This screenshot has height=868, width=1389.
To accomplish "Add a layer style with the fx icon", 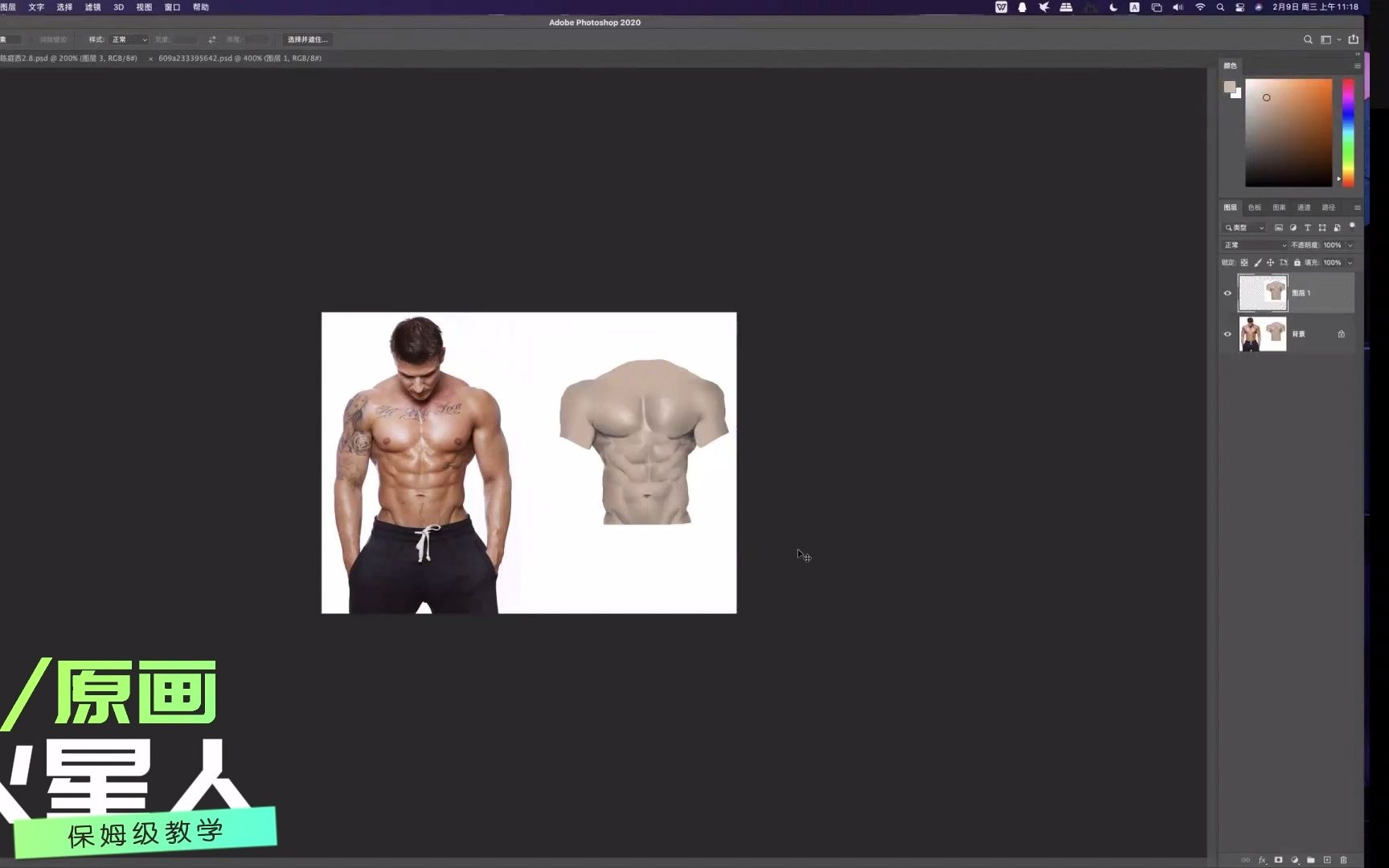I will [1262, 860].
